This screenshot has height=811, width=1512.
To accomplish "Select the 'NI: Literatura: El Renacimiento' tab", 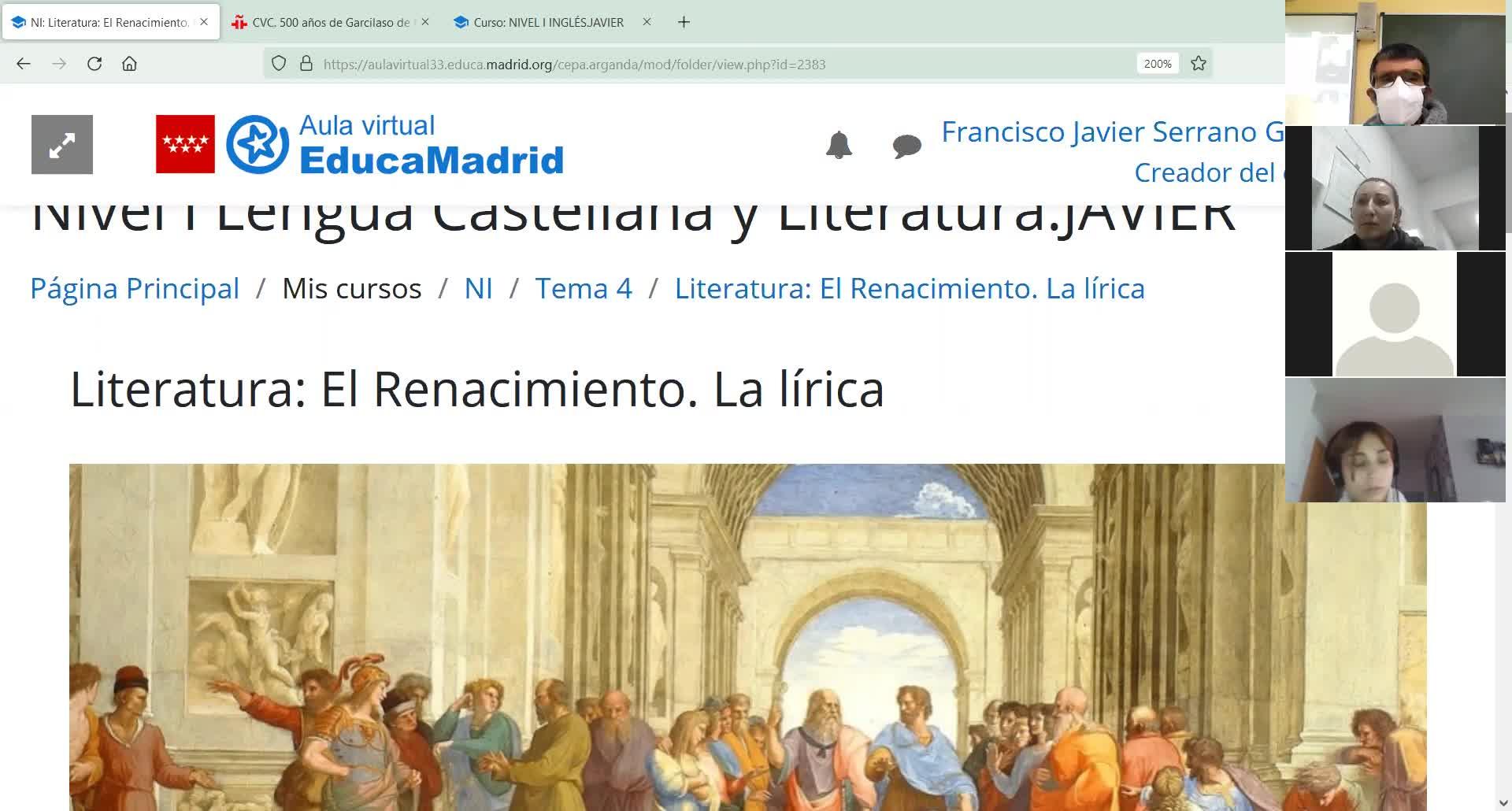I will coord(111,22).
